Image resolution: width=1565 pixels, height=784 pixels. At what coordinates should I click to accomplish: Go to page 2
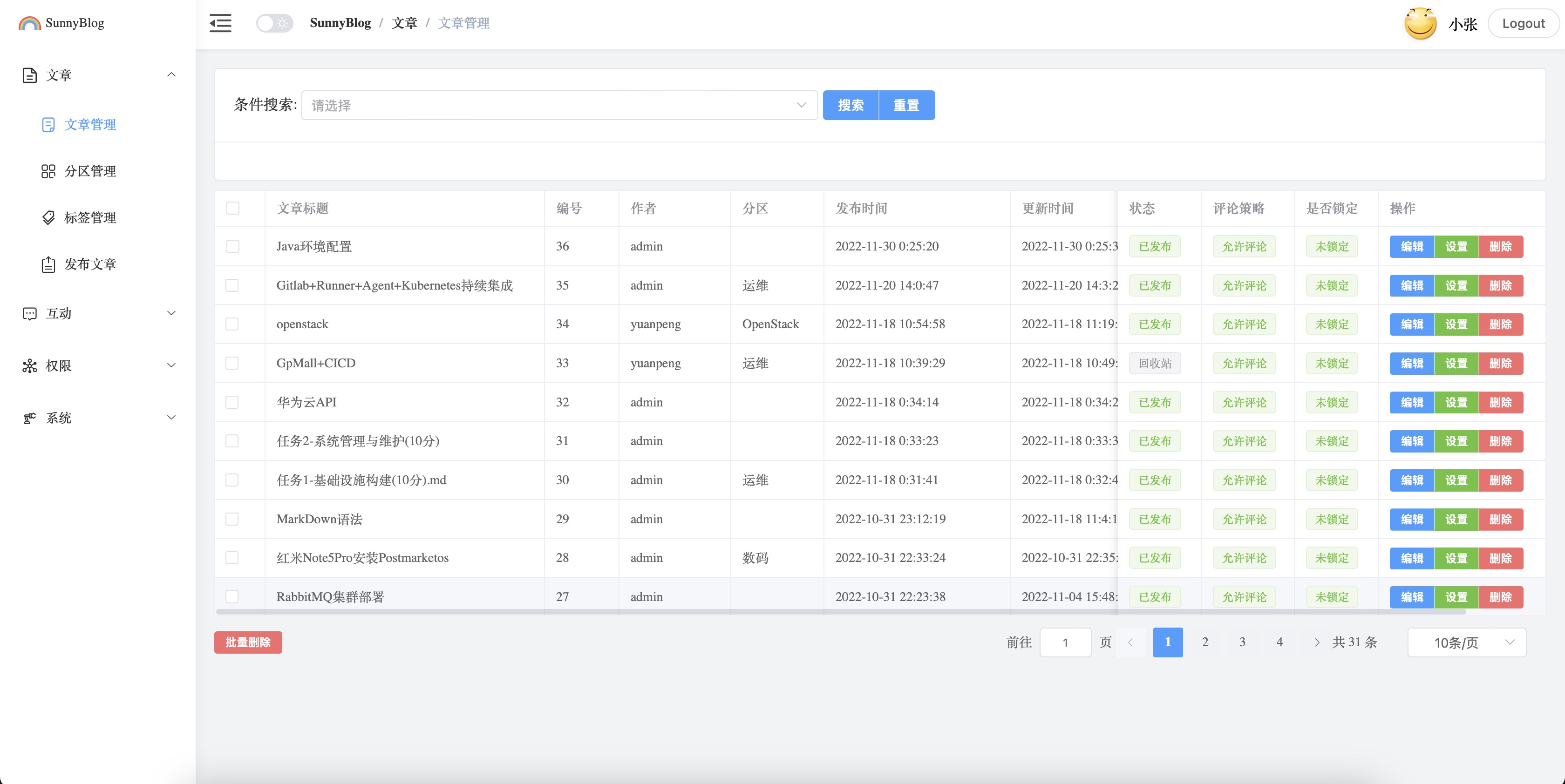1205,642
